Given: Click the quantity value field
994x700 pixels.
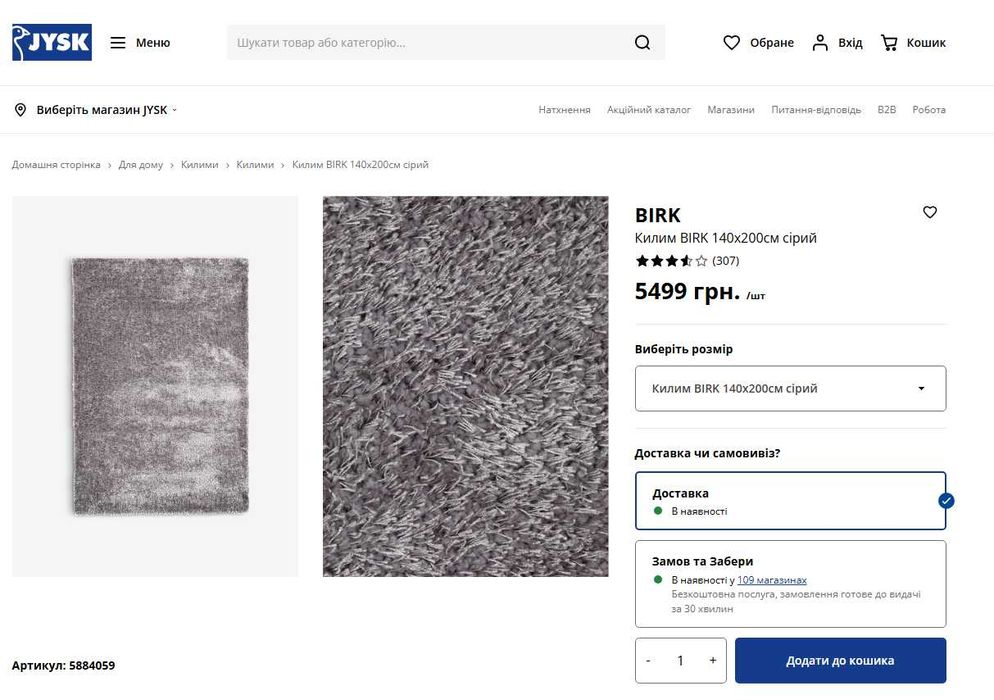Looking at the screenshot, I should [680, 661].
